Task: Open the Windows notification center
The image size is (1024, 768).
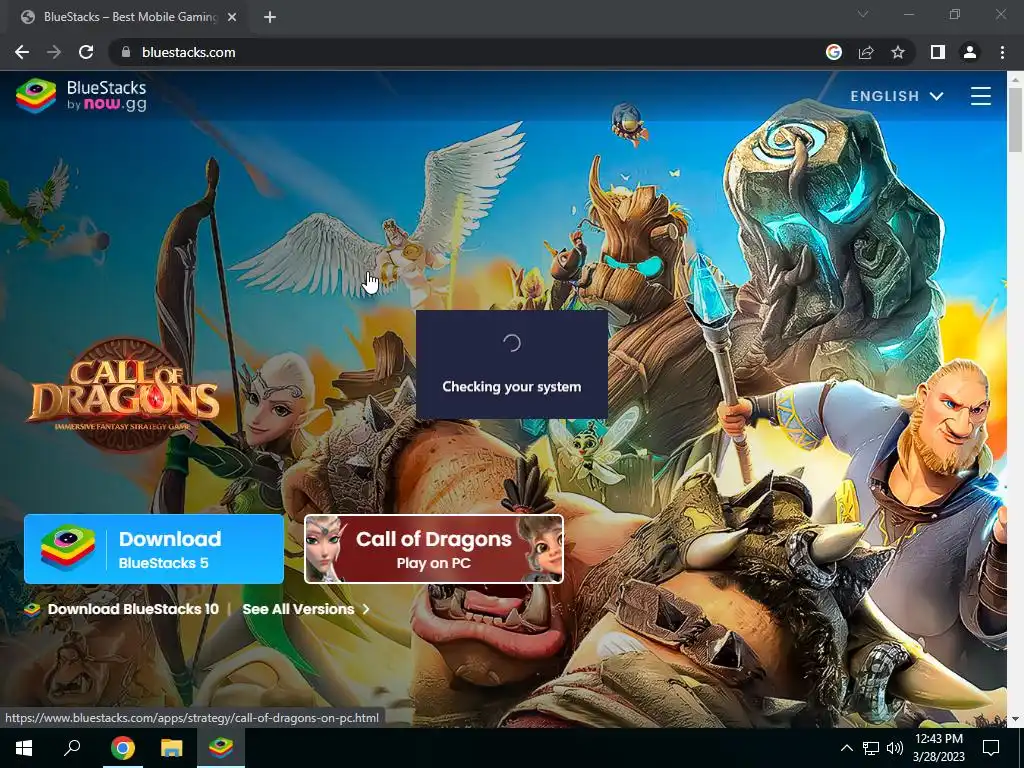Action: click(x=991, y=748)
